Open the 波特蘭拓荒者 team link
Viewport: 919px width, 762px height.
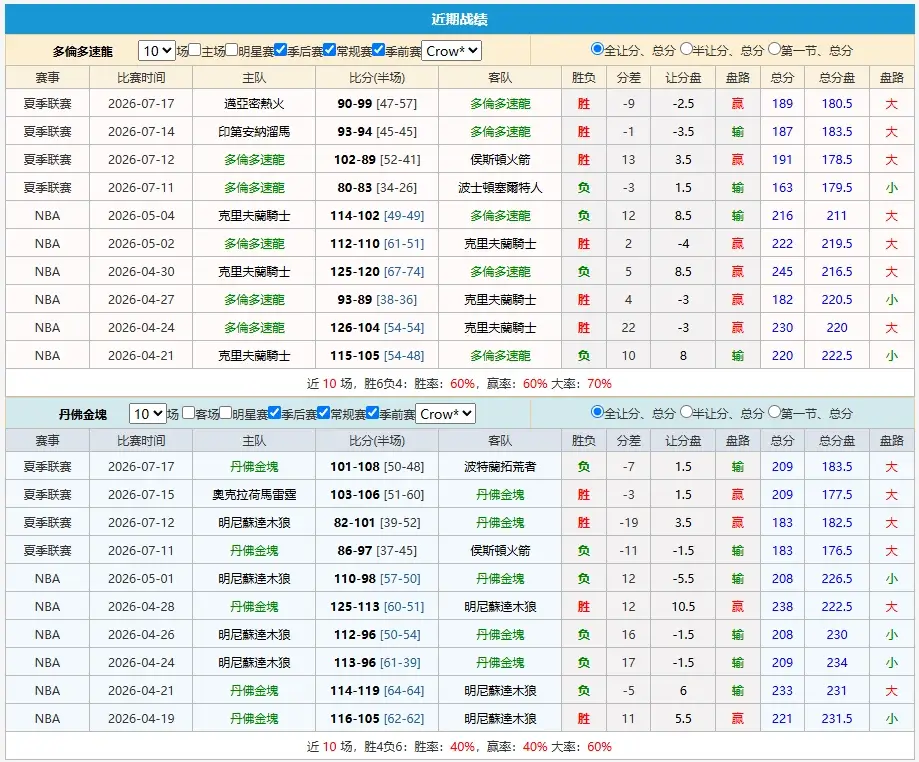[500, 467]
